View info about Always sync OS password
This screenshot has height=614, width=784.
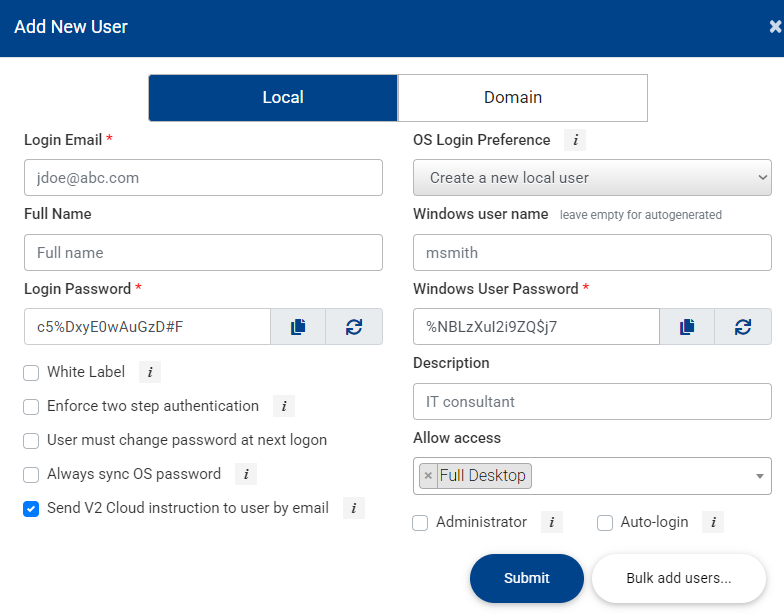245,475
